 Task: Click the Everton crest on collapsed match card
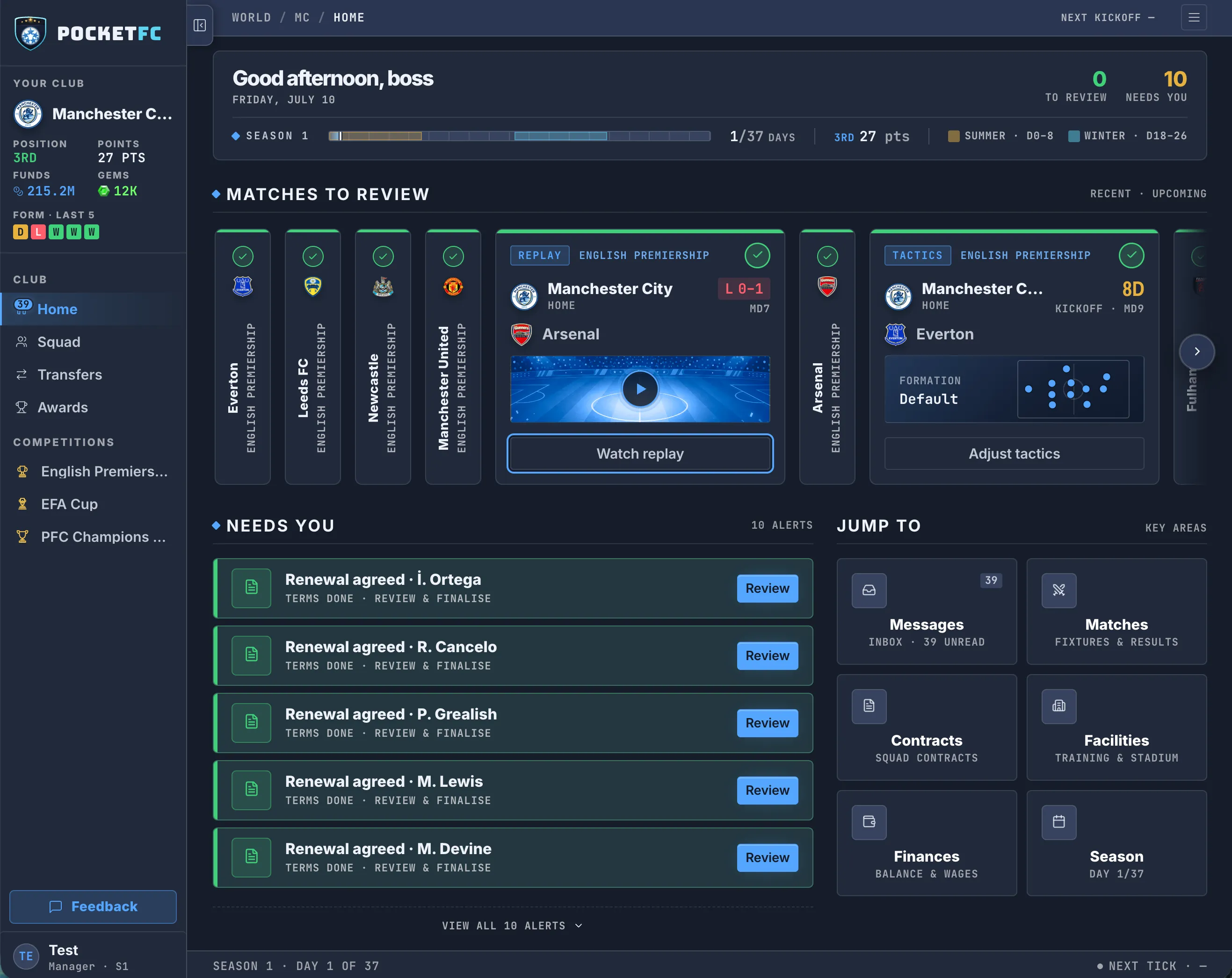click(243, 286)
